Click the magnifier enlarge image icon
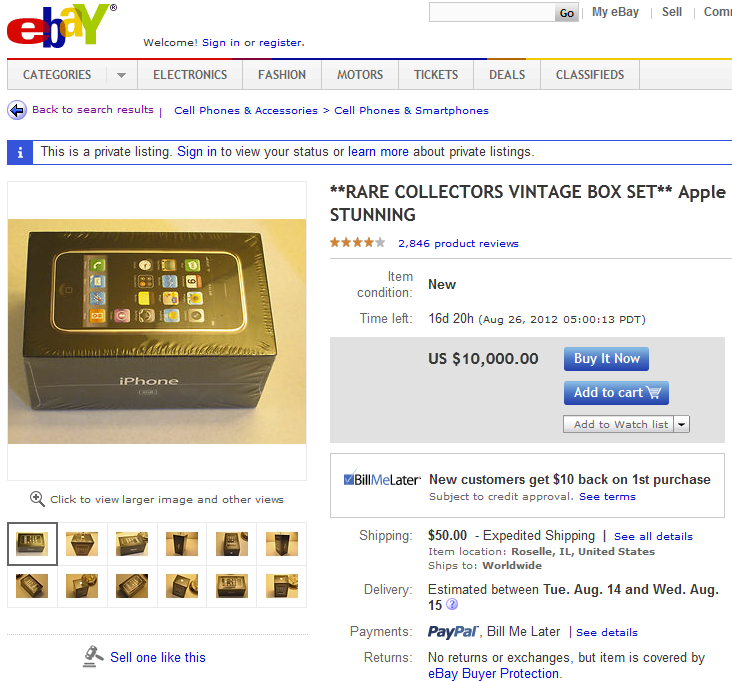The width and height of the screenshot is (732, 681). (37, 499)
